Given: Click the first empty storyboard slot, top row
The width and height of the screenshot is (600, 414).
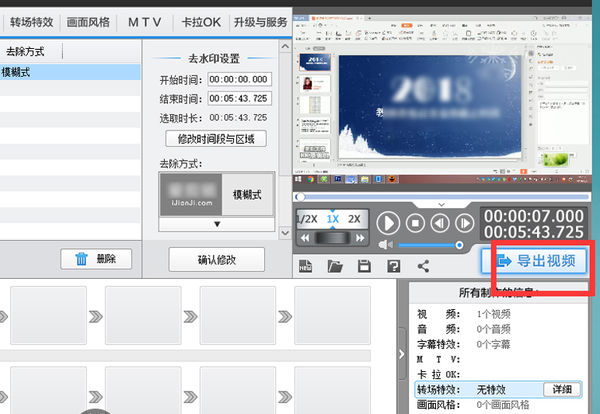Looking at the screenshot, I should point(49,316).
